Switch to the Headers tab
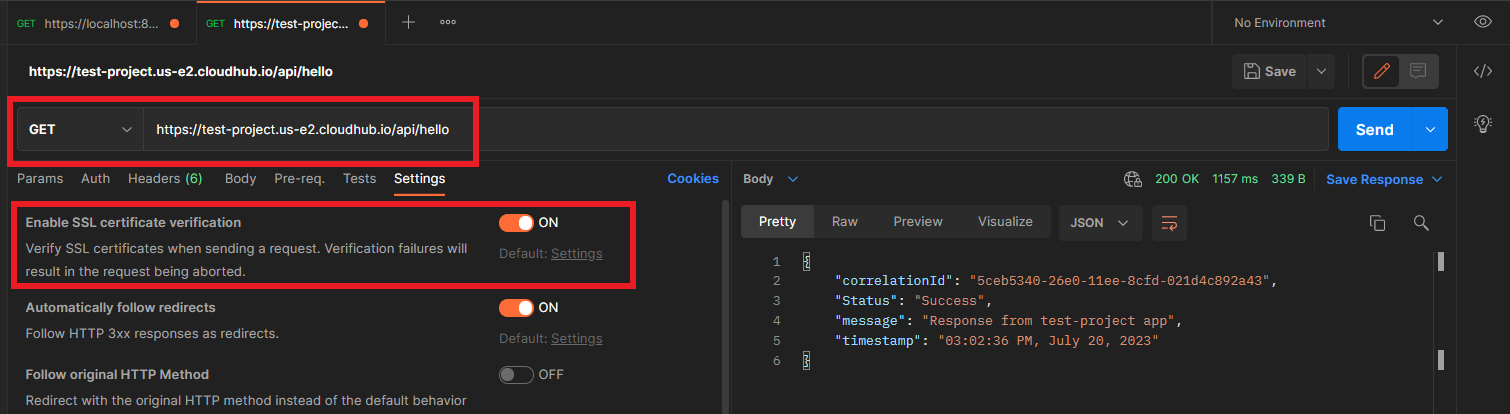 point(165,179)
